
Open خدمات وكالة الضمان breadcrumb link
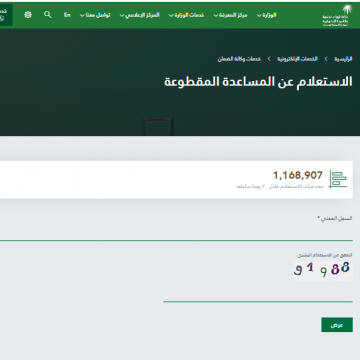pos(239,59)
